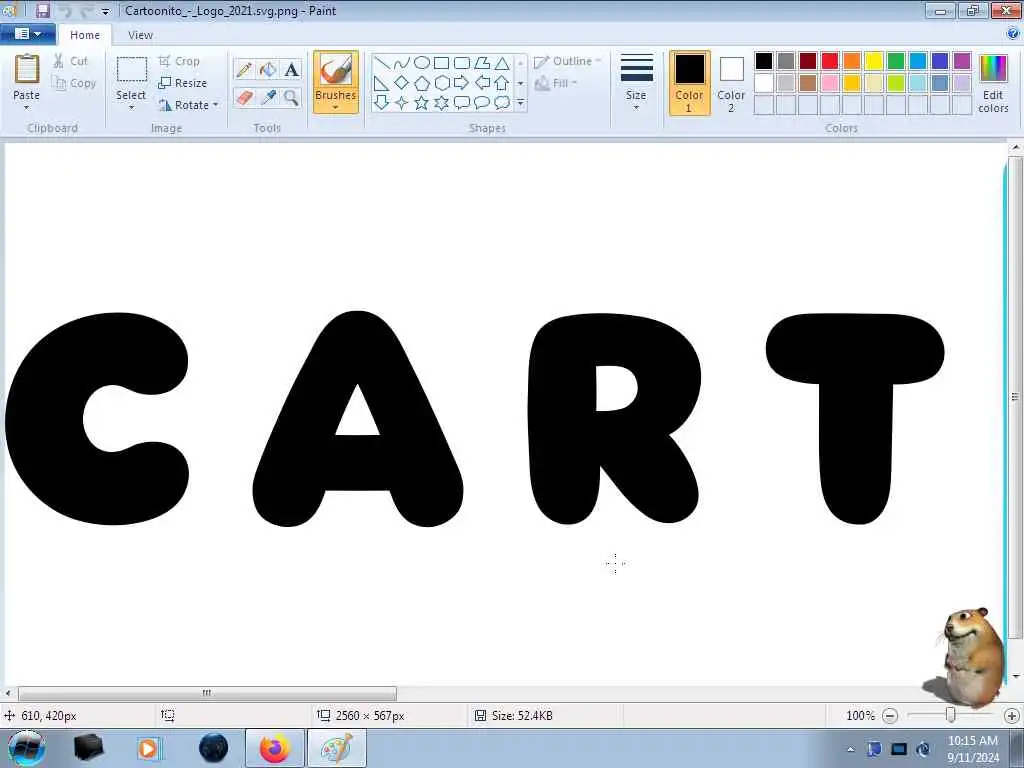Select the Fill with color bucket tool
1024x768 pixels.
[268, 69]
